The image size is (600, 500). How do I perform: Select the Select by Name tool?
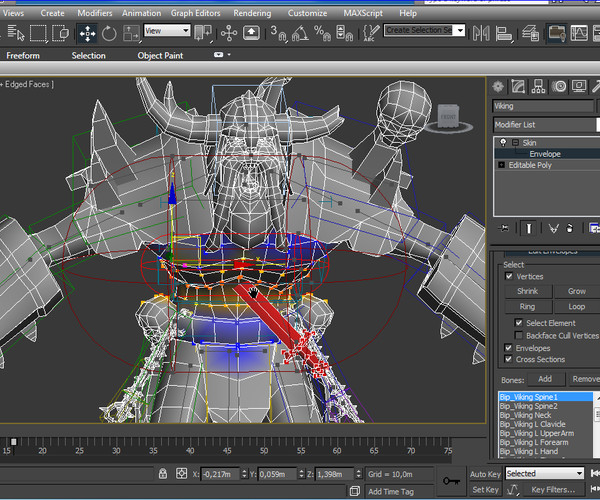pos(16,33)
